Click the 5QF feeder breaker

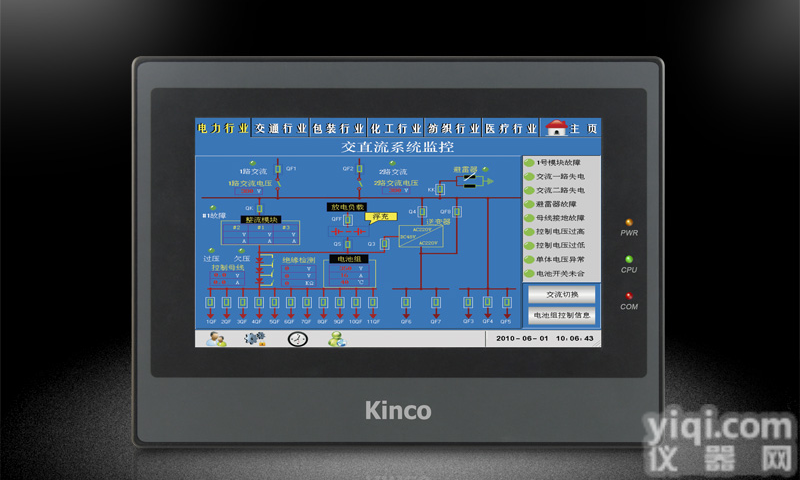pyautogui.click(x=274, y=302)
